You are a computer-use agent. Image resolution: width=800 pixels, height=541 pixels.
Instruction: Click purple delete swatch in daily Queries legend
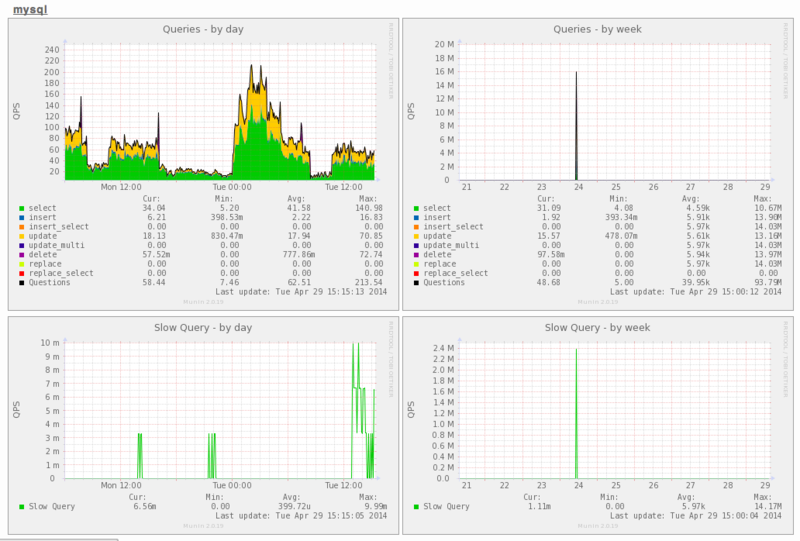[21, 255]
